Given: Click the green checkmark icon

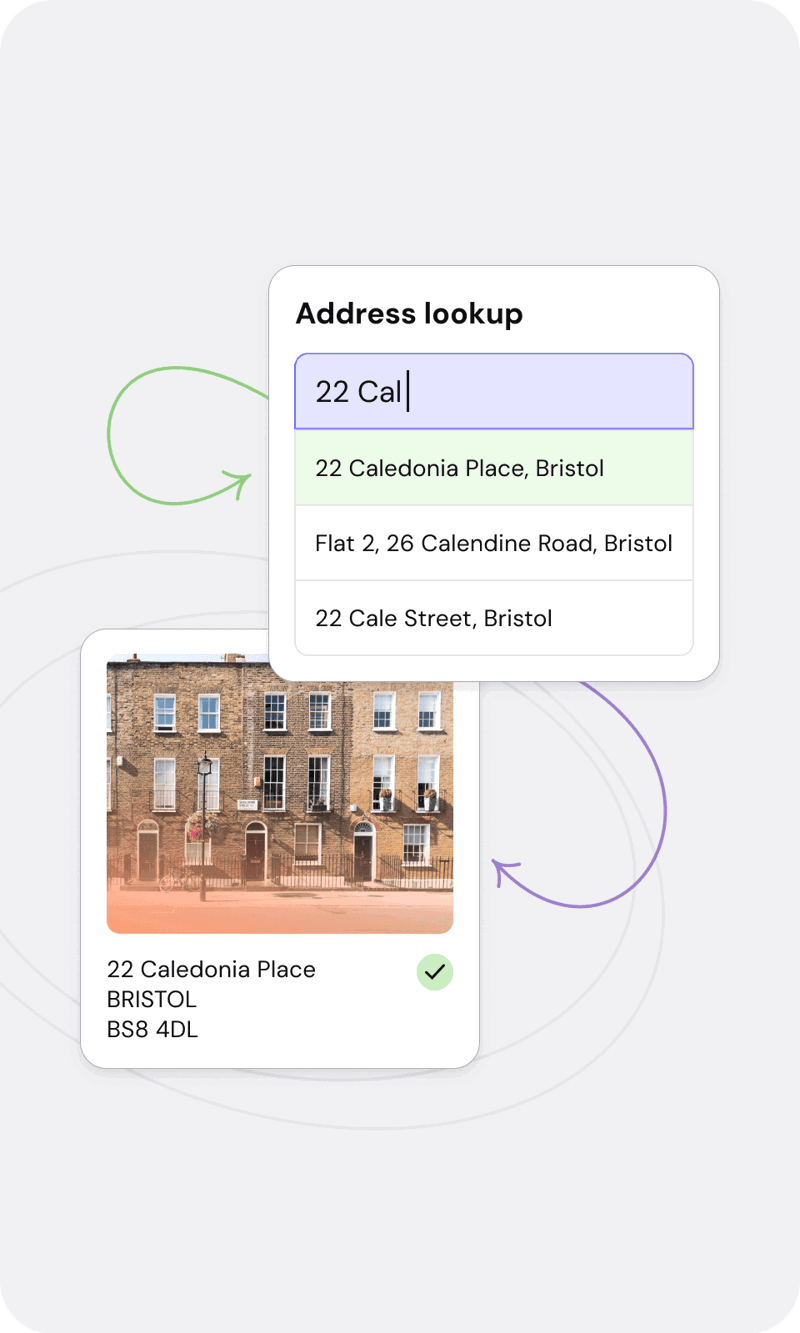Looking at the screenshot, I should pyautogui.click(x=435, y=972).
